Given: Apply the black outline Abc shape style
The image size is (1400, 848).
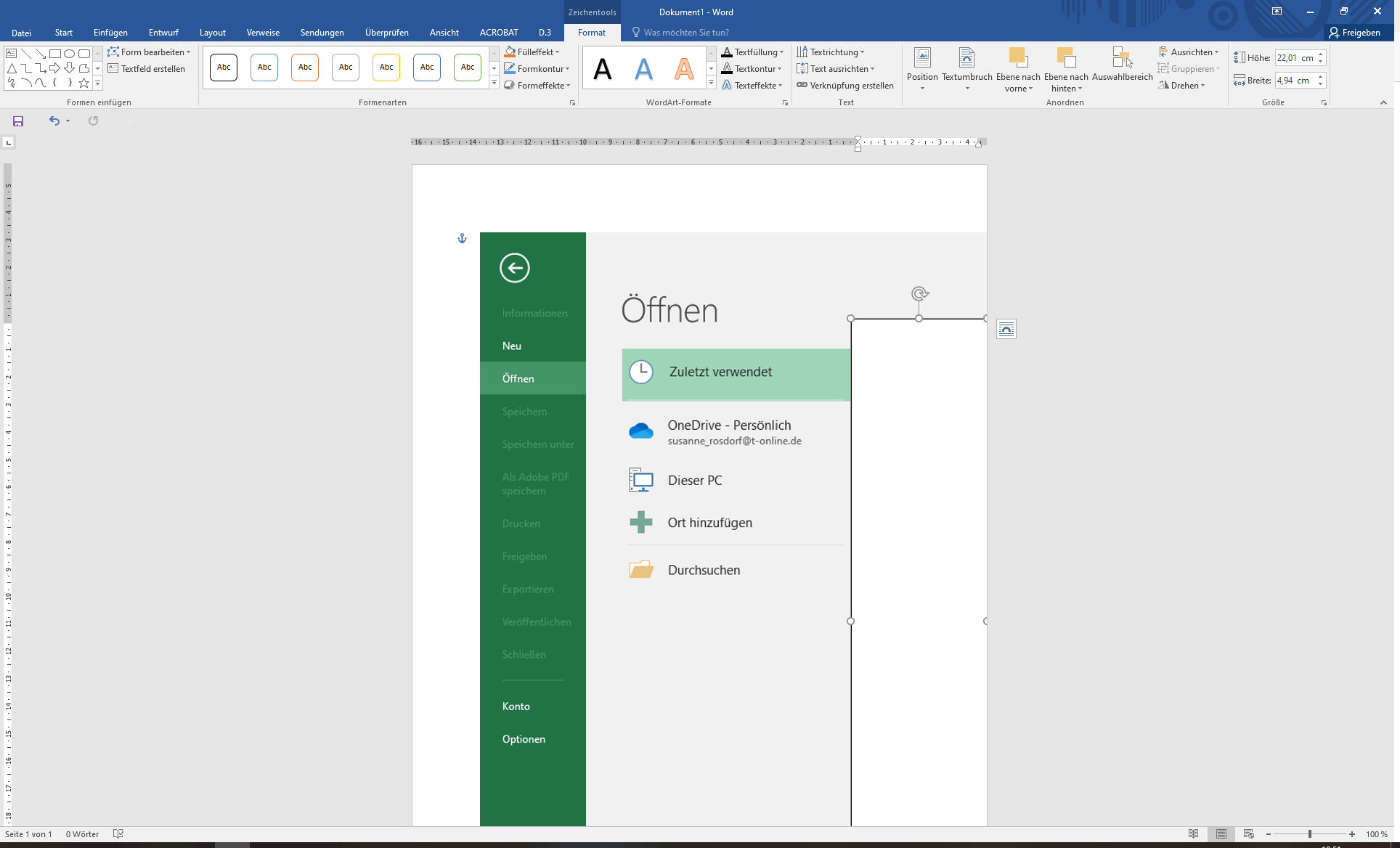Looking at the screenshot, I should pos(224,68).
